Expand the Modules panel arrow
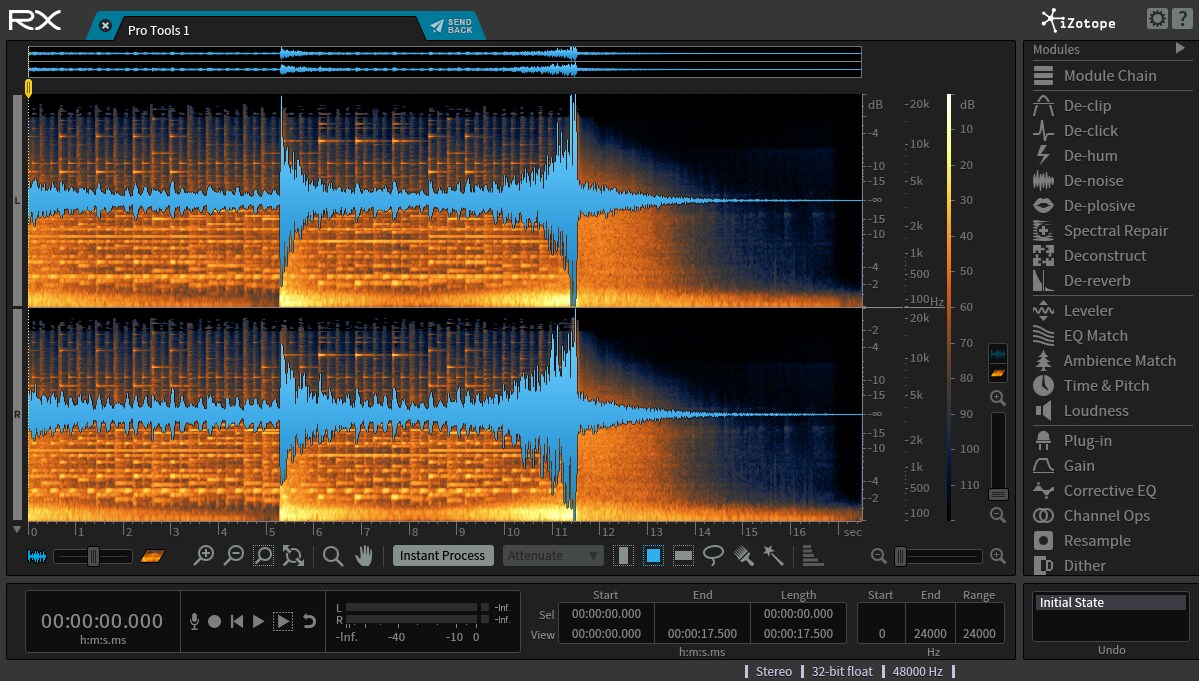1199x681 pixels. (1180, 48)
